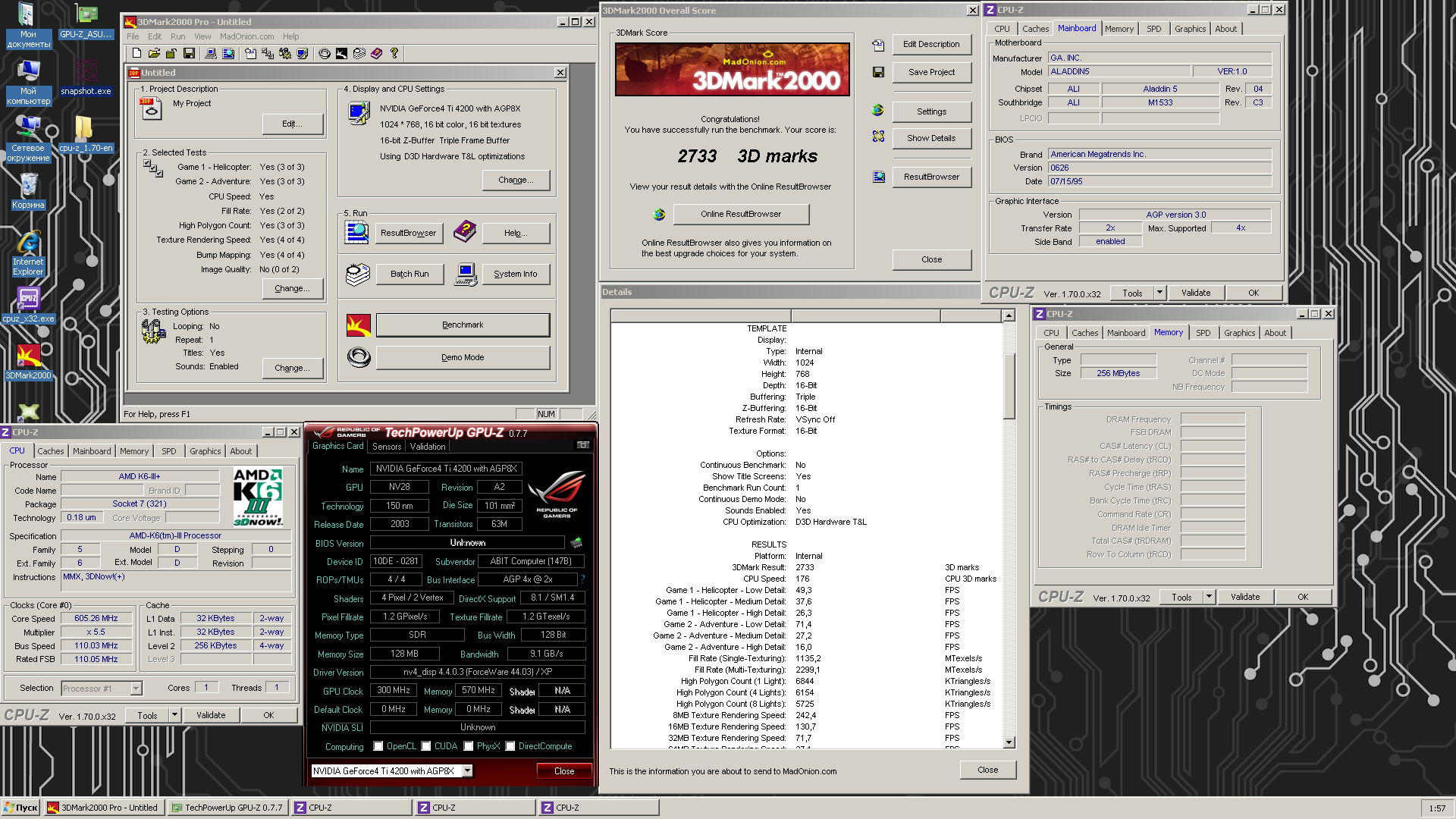Expand Tools dropdown arrow in CPU-Z CPU window
Viewport: 1456px width, 819px height.
point(174,715)
